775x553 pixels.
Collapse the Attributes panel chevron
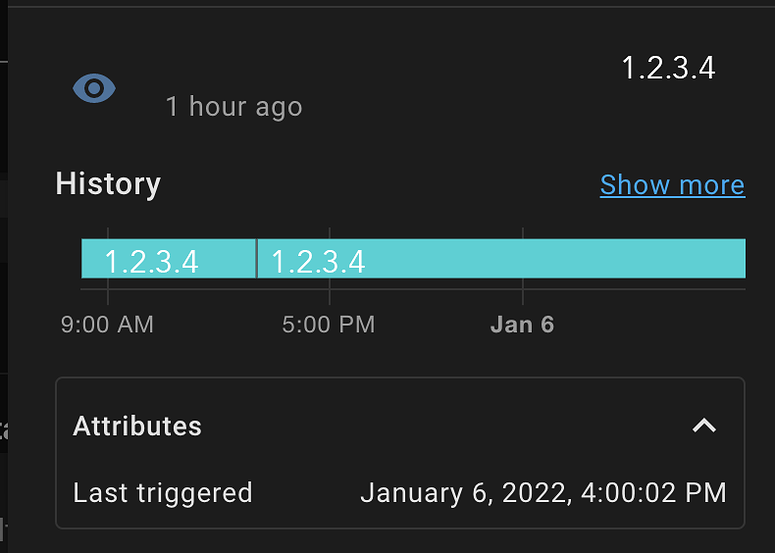pos(704,425)
